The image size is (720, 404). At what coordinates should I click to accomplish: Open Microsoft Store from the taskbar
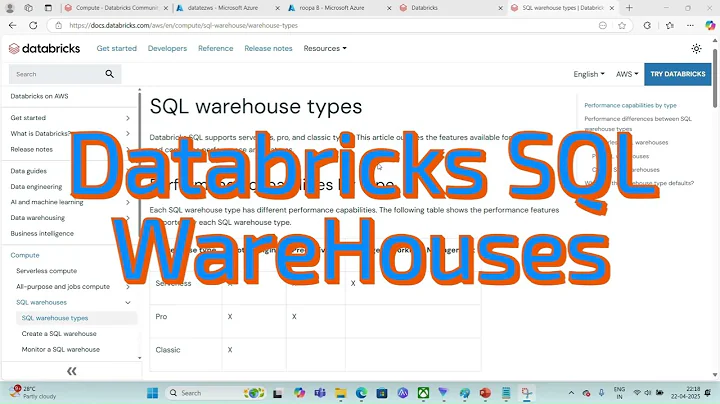pyautogui.click(x=382, y=393)
